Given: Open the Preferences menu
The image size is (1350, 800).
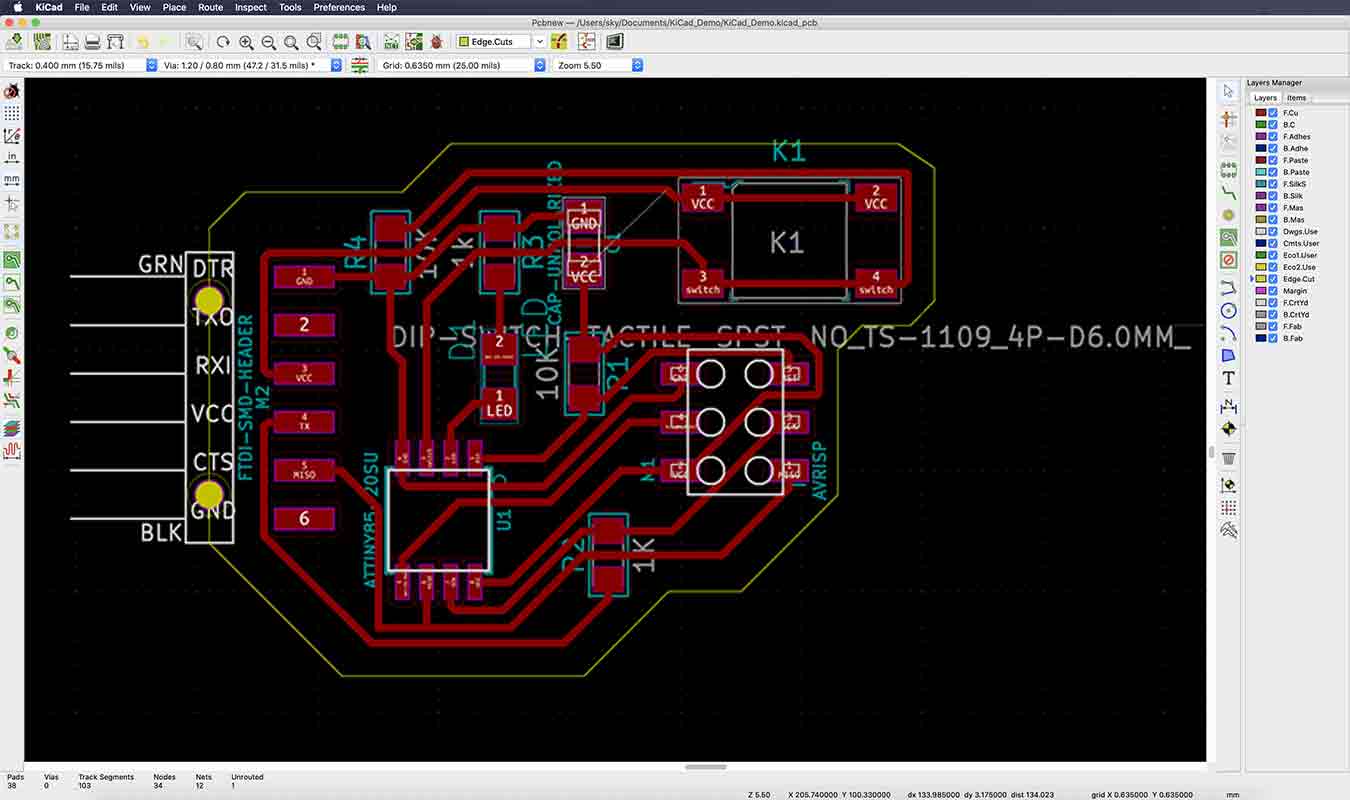Looking at the screenshot, I should tap(339, 7).
